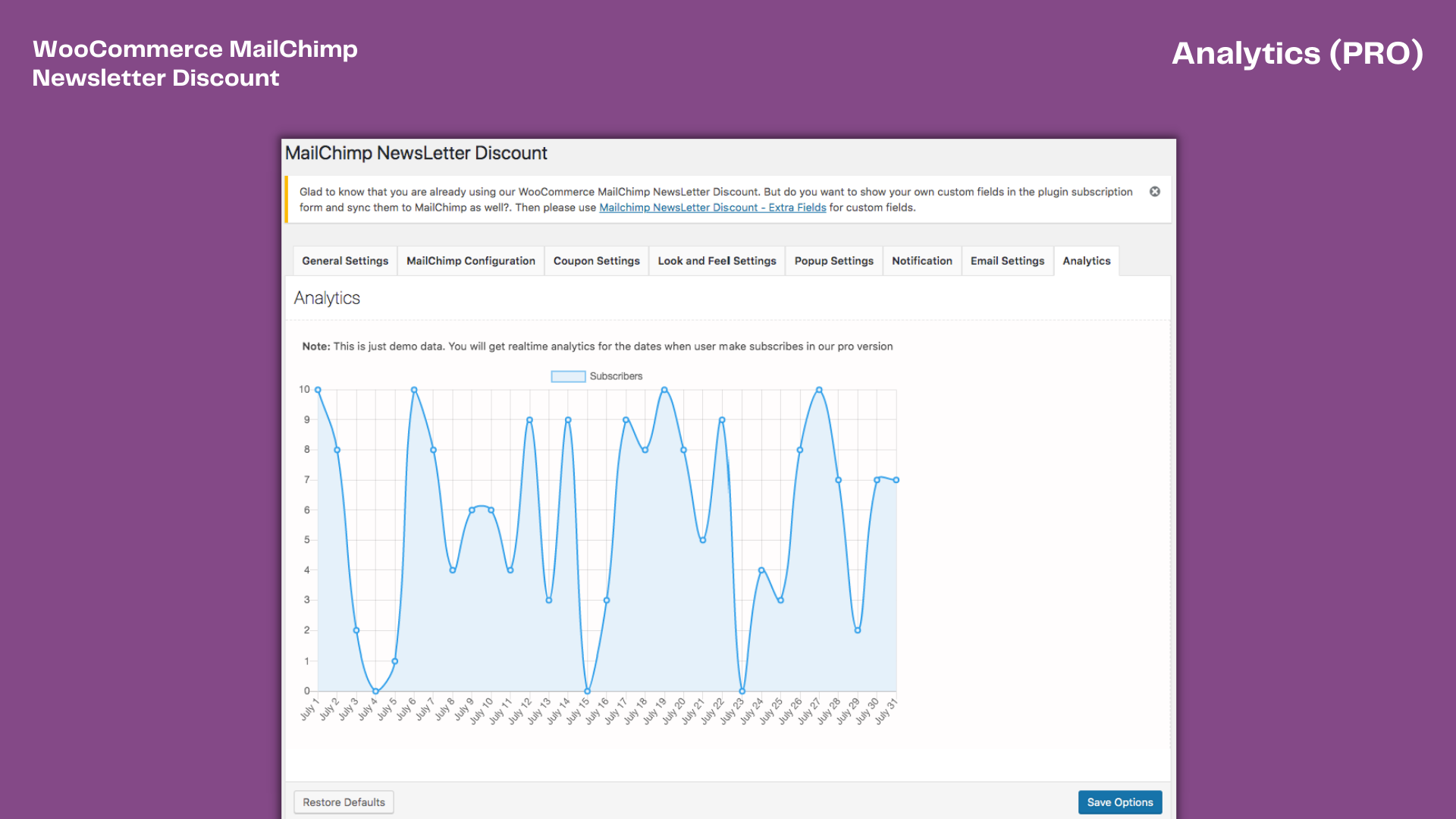Click the July 1 data point at 10
Image resolution: width=1456 pixels, height=819 pixels.
pyautogui.click(x=318, y=390)
